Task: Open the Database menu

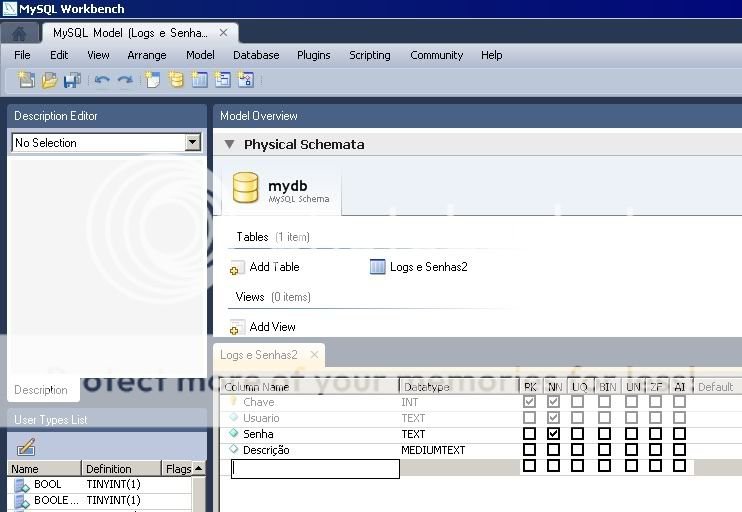Action: (x=256, y=55)
